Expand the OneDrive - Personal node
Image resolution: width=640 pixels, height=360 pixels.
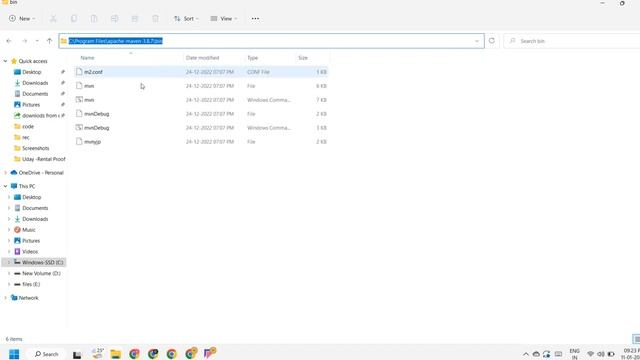5,173
